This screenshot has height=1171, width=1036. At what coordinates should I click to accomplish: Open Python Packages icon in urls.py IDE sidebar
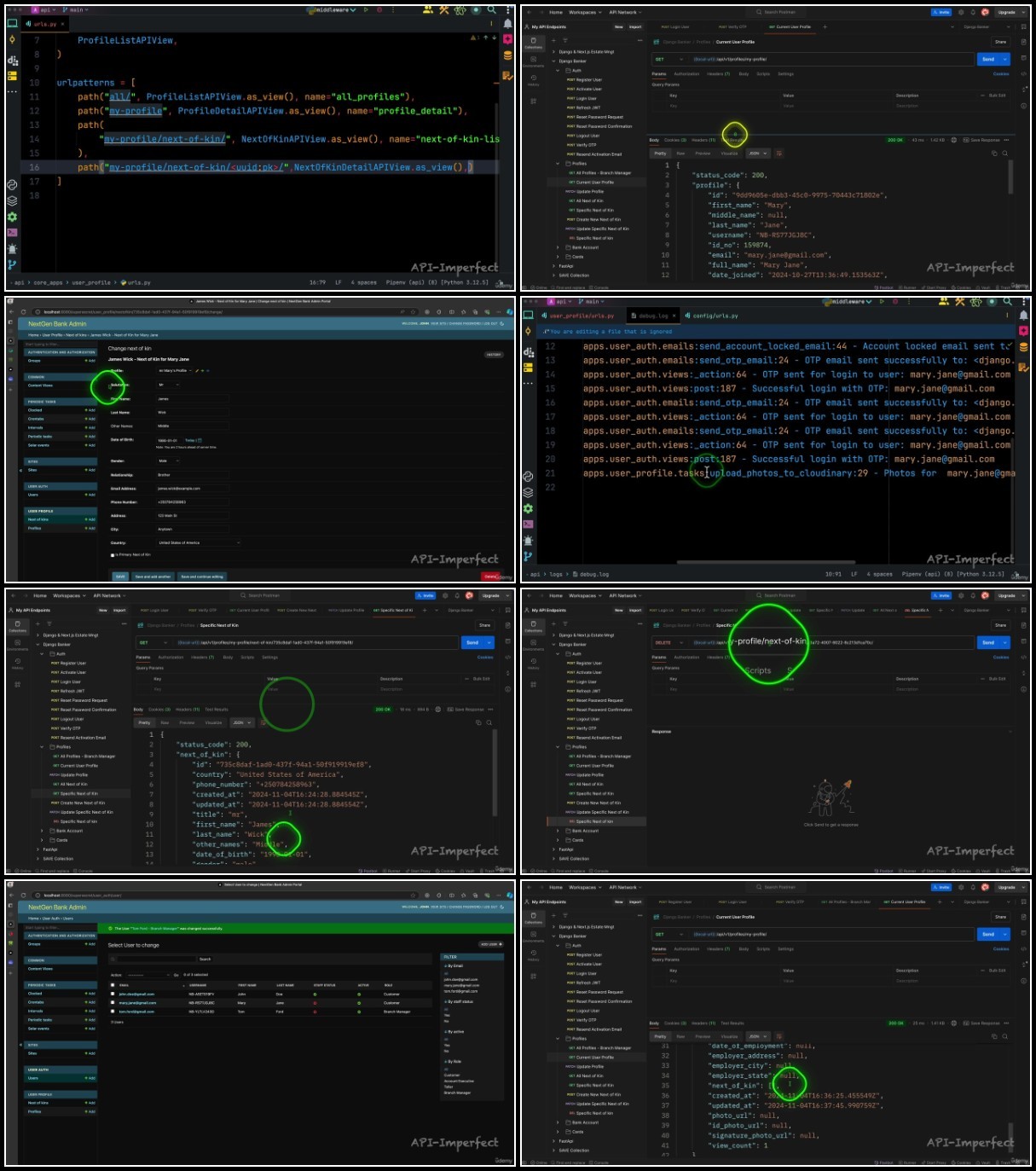[x=12, y=201]
